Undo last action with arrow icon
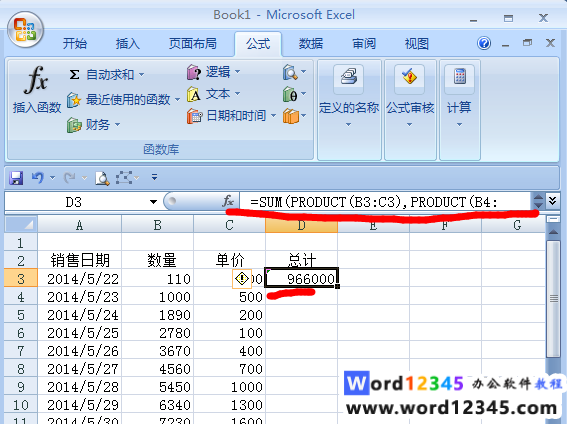 [38, 177]
